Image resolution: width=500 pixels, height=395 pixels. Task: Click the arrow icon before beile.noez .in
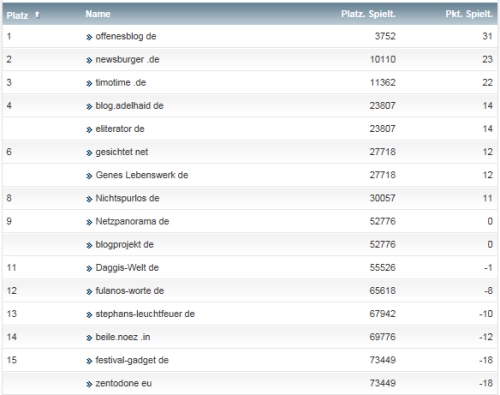click(x=89, y=338)
